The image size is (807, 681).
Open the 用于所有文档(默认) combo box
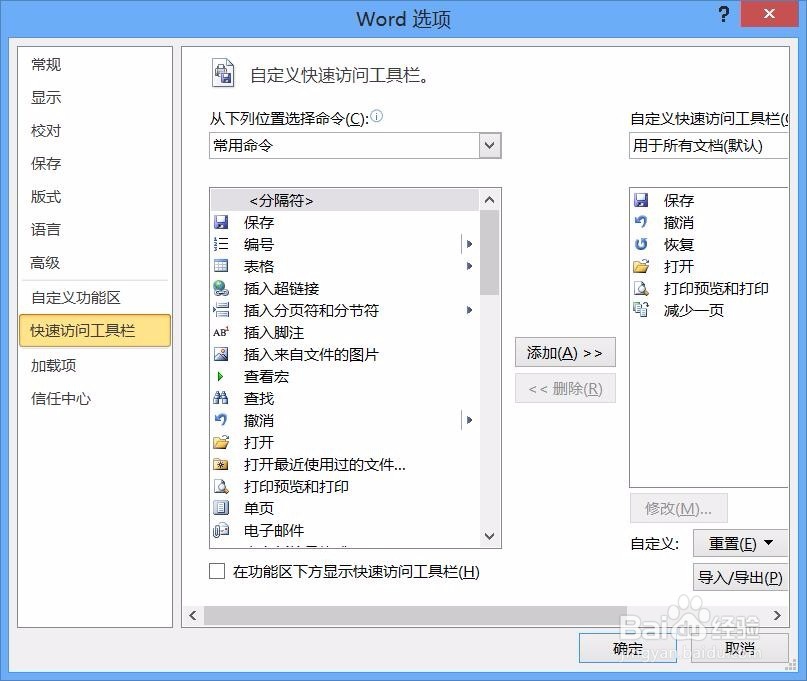pos(709,146)
